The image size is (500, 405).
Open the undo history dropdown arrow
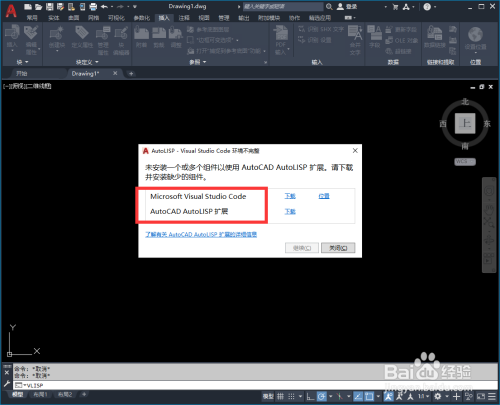(112, 7)
